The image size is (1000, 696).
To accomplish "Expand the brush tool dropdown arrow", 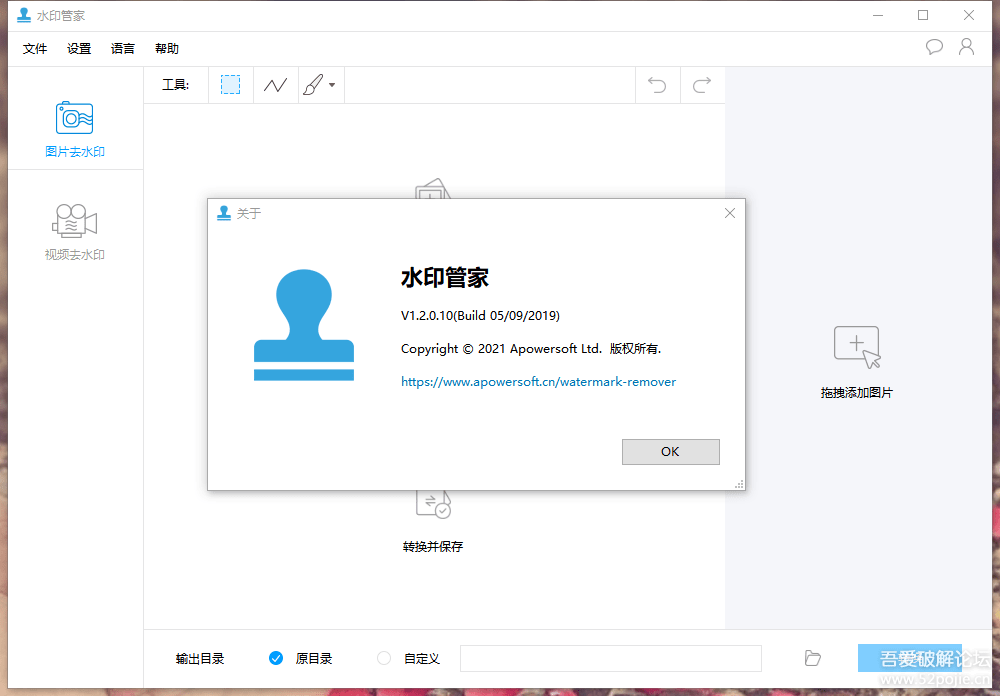I will point(332,85).
